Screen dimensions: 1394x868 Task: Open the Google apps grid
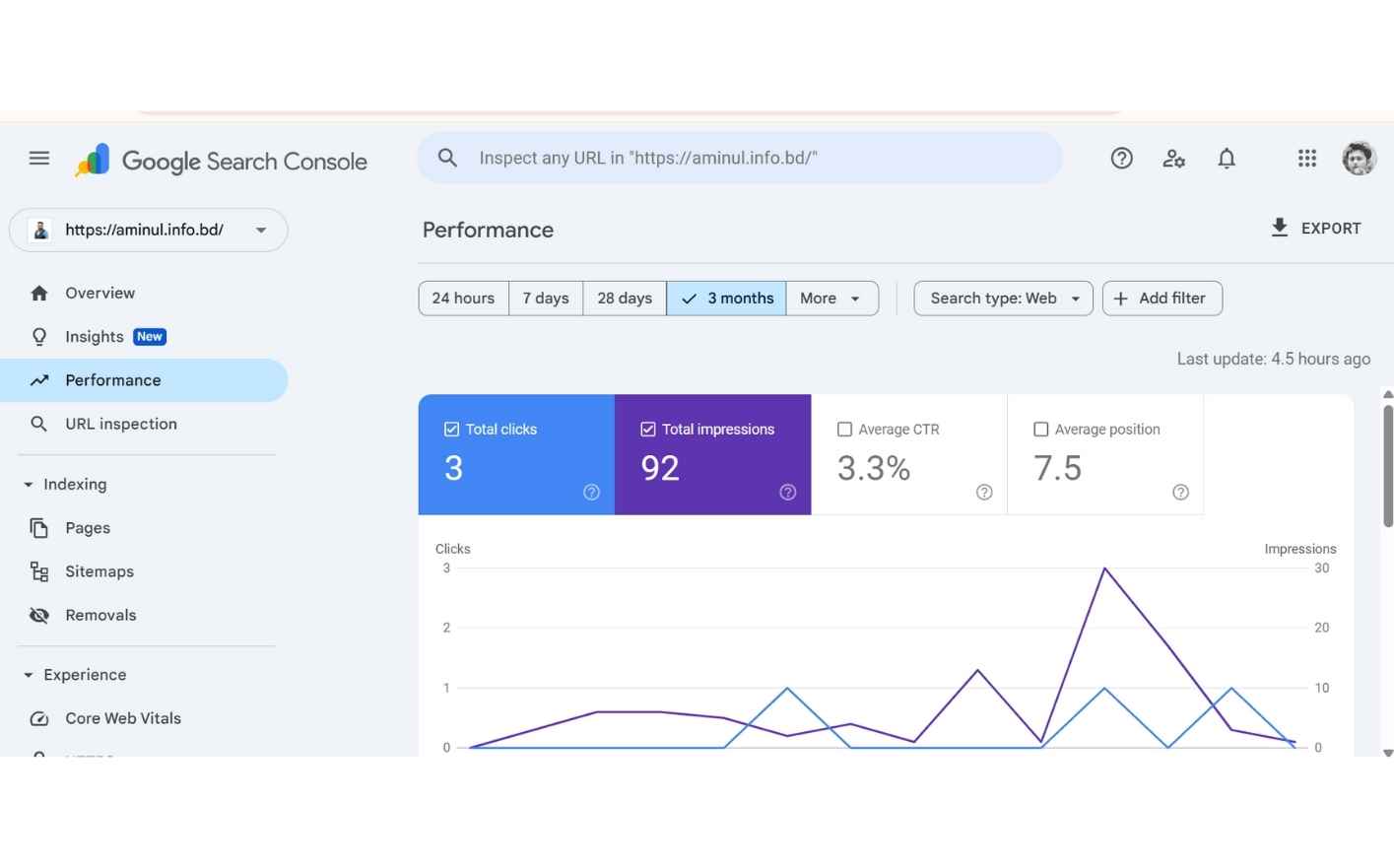1306,158
